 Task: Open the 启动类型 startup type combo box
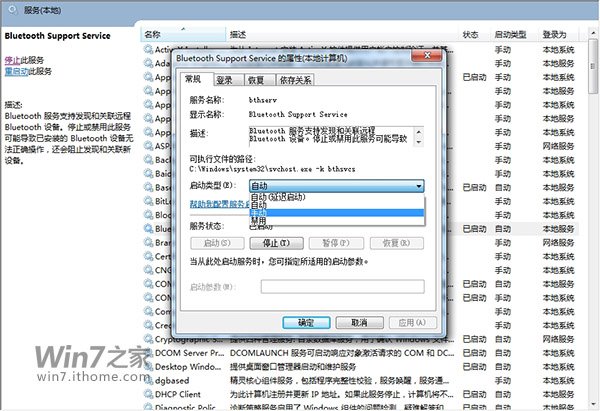tap(336, 186)
